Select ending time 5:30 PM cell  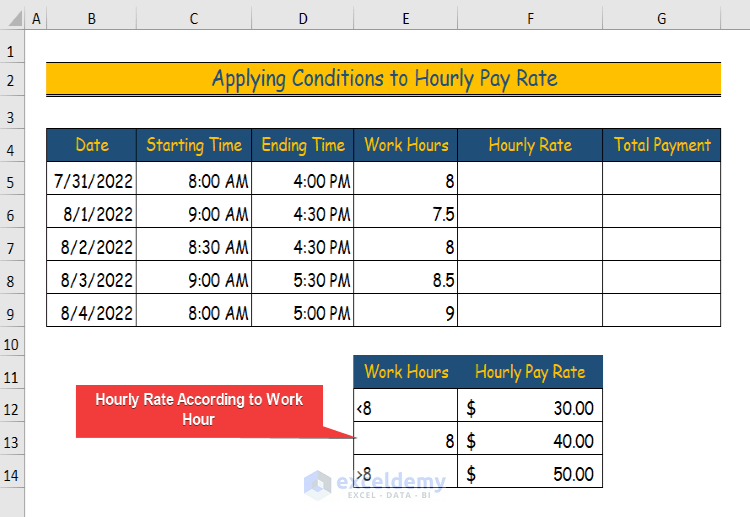pyautogui.click(x=302, y=277)
